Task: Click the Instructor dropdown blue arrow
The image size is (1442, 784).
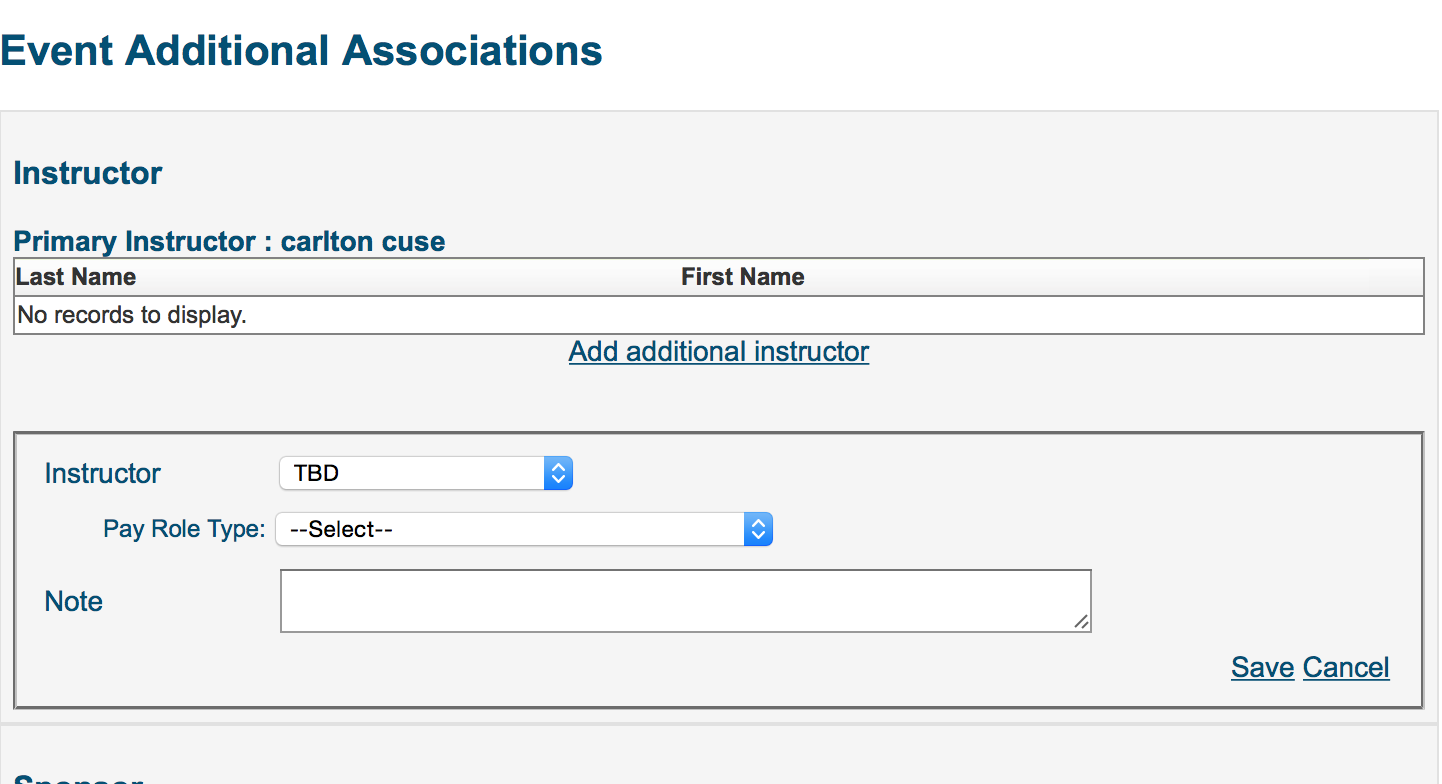Action: [x=558, y=473]
